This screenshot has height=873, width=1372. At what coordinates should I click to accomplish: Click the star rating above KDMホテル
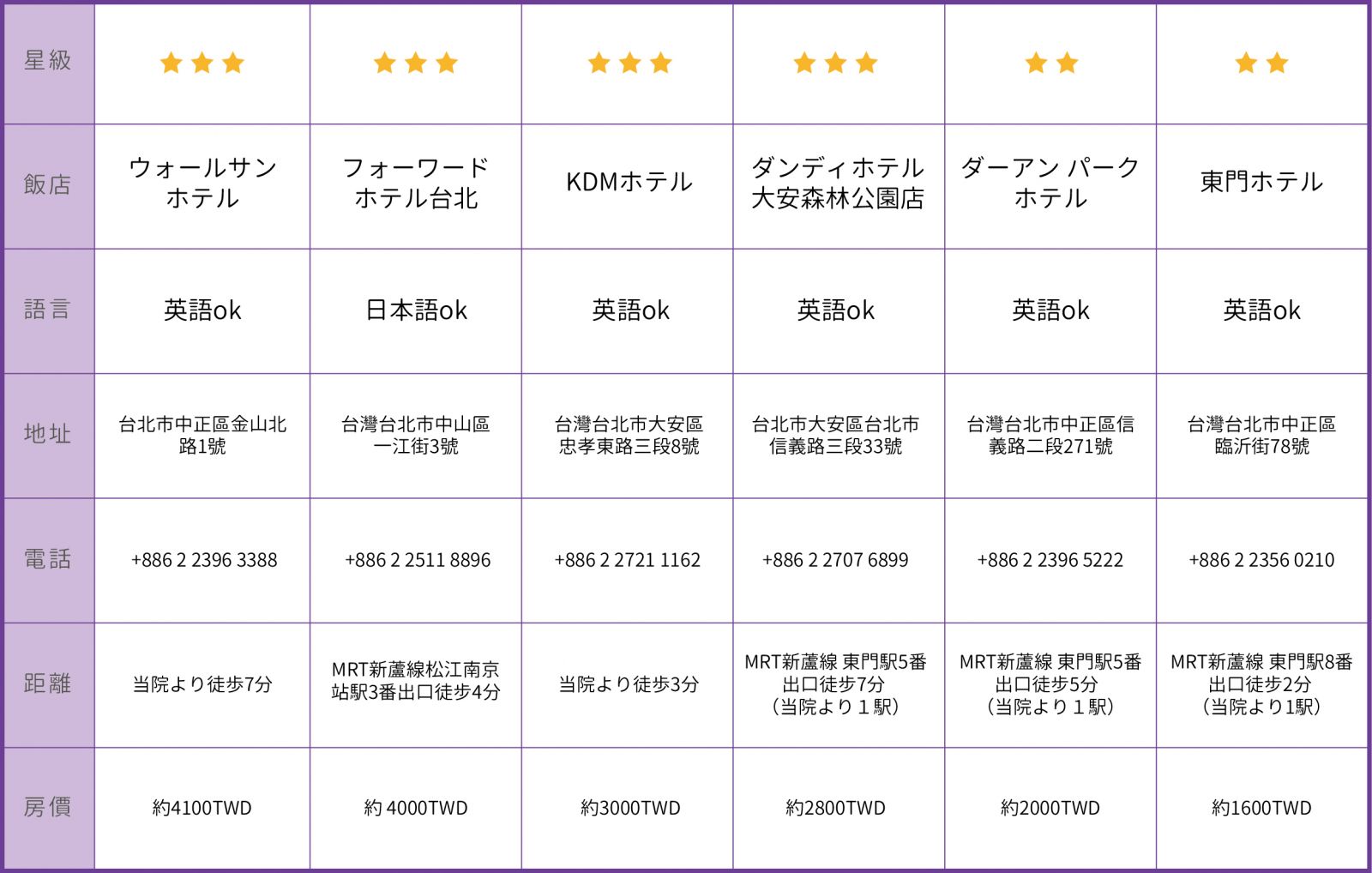[629, 63]
